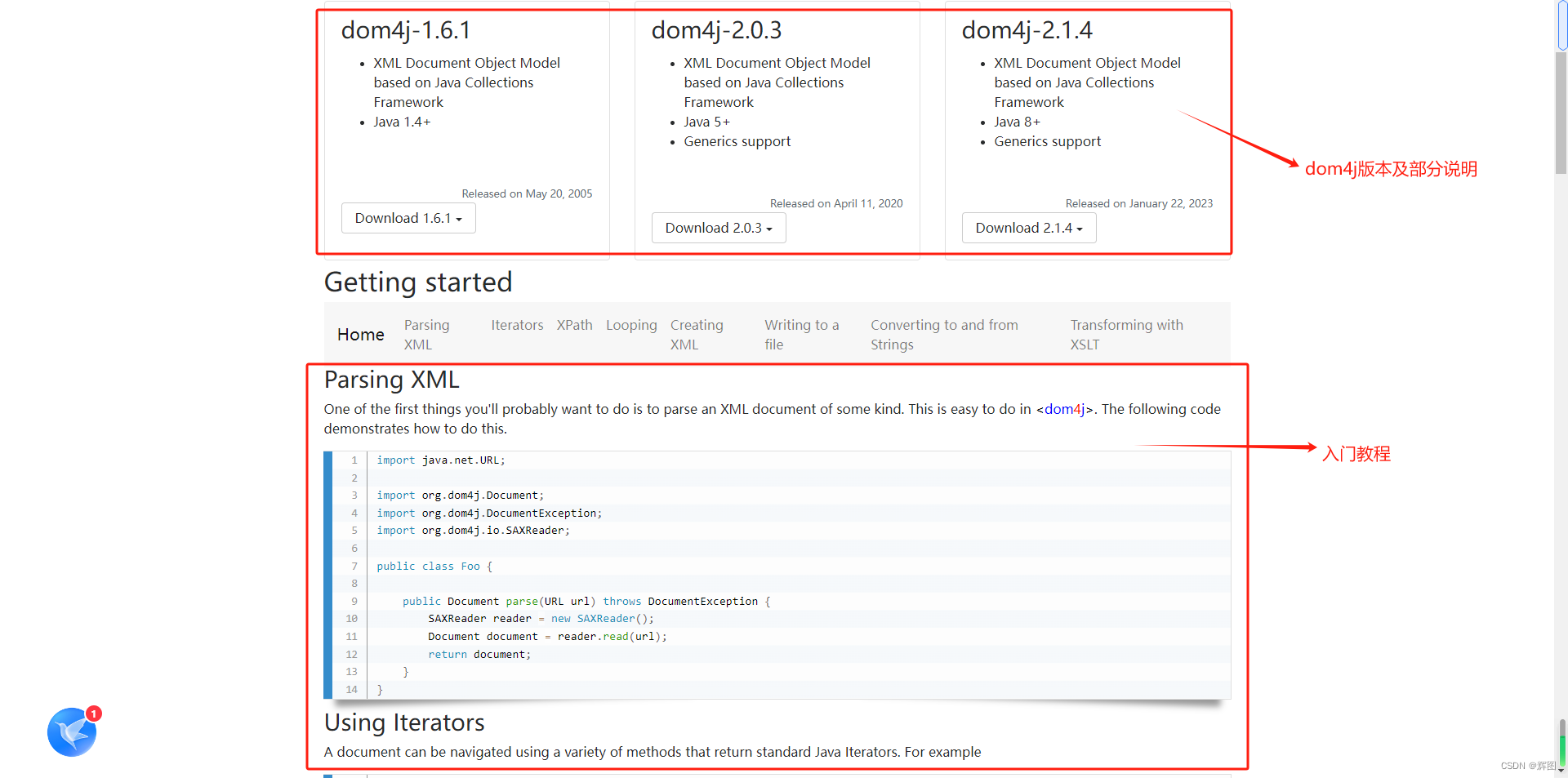Viewport: 1568px width, 778px height.
Task: Open the Download 1.6.1 dropdown
Action: [408, 218]
